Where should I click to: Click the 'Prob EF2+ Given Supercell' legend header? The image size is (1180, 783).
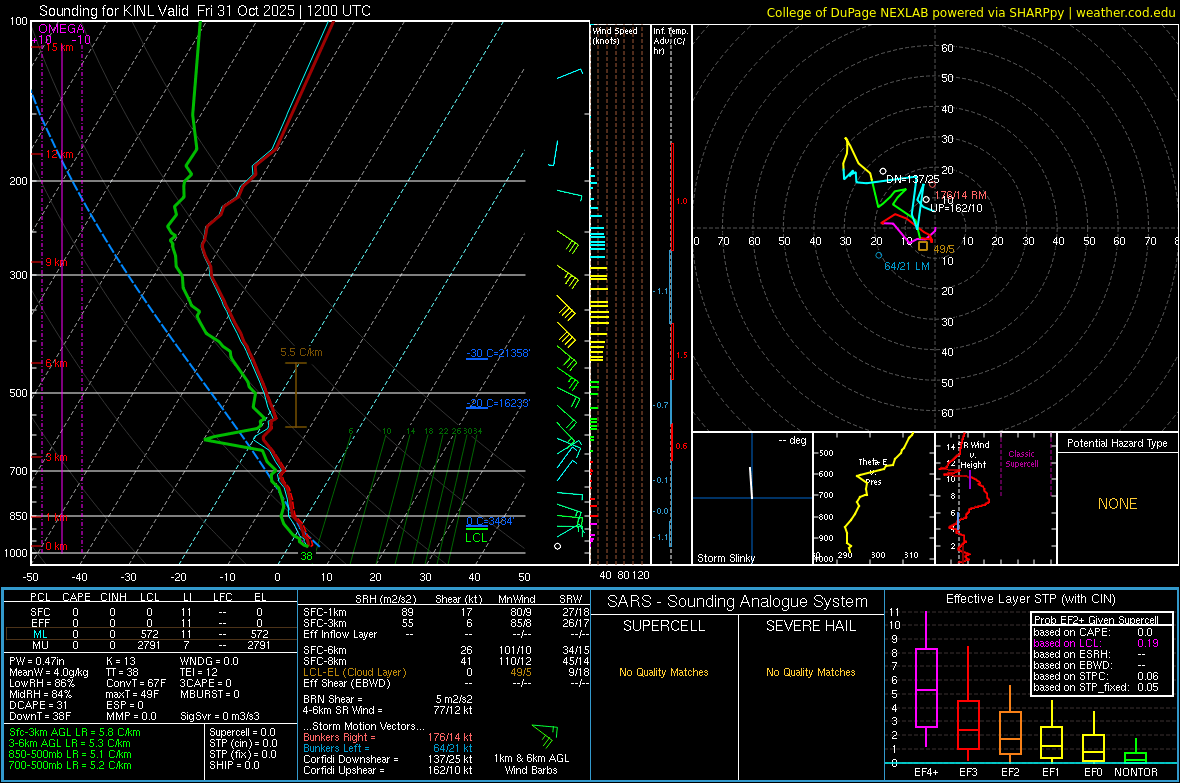point(1096,620)
